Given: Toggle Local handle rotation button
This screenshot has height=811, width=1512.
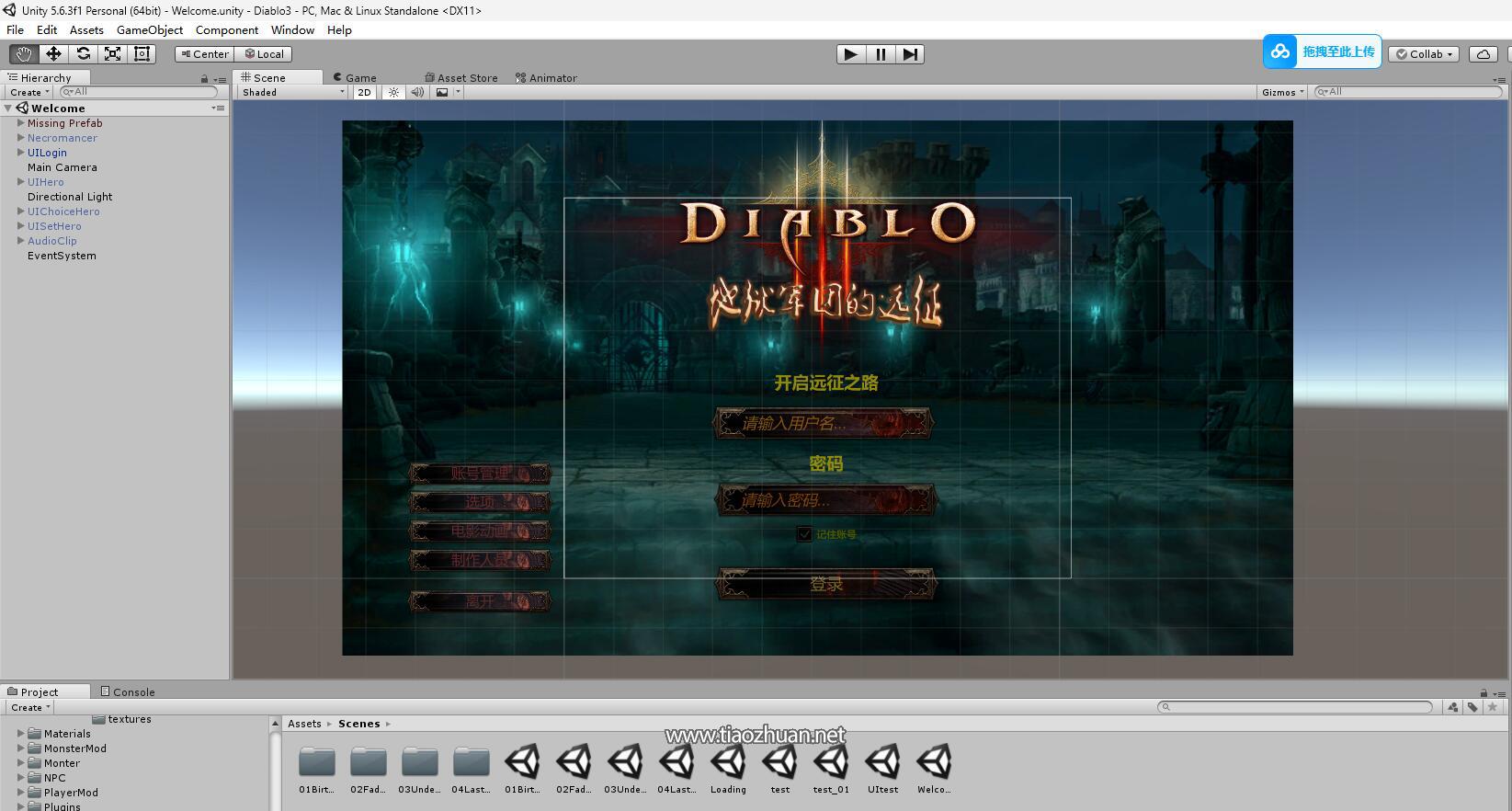Looking at the screenshot, I should pyautogui.click(x=265, y=54).
